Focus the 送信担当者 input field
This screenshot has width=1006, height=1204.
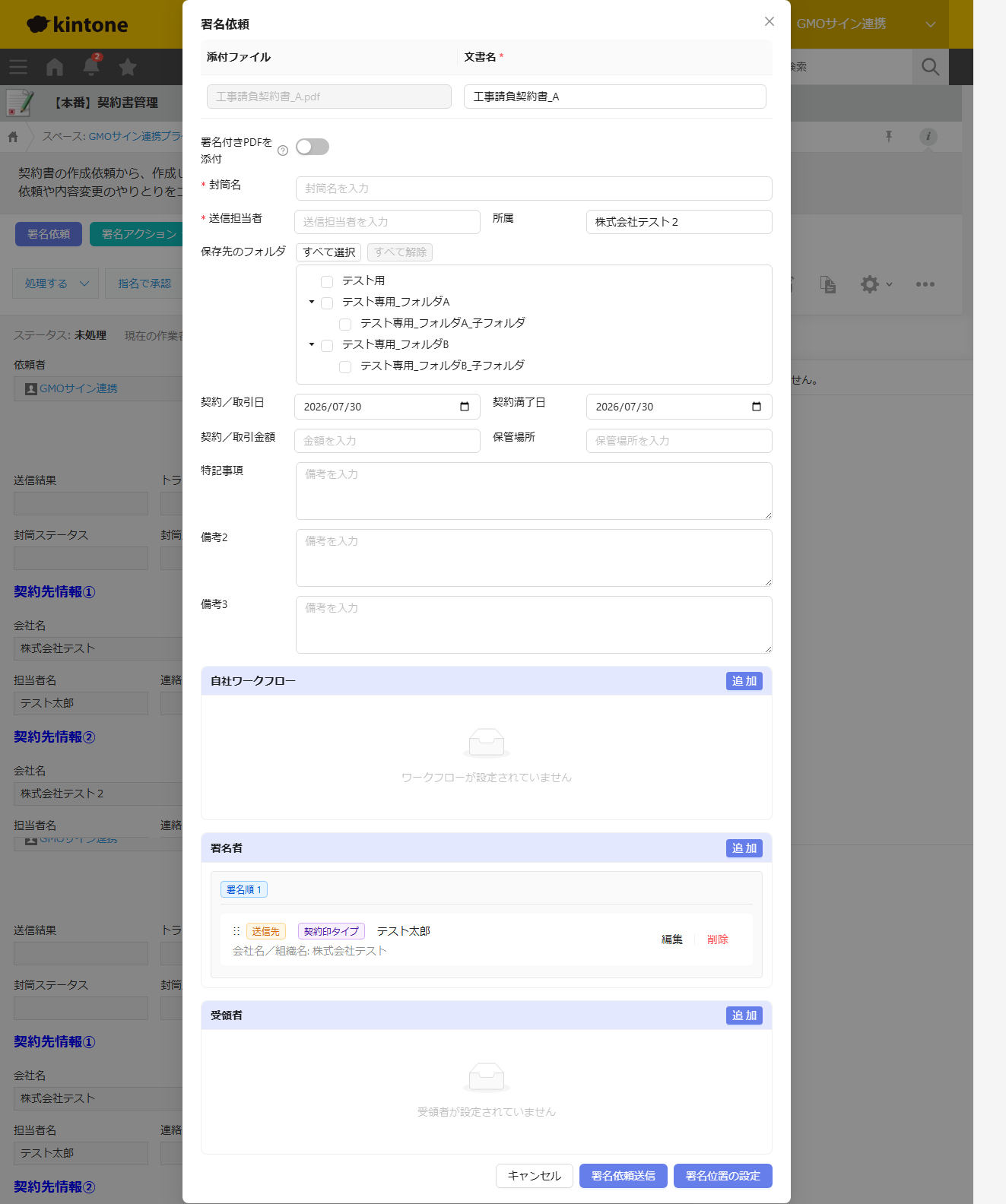coord(387,222)
